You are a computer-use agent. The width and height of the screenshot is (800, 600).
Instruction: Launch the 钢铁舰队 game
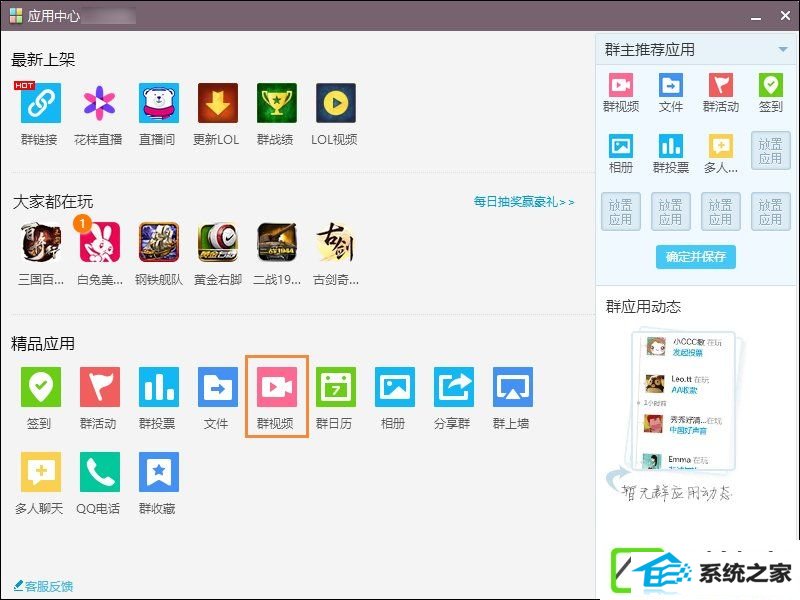pyautogui.click(x=159, y=242)
